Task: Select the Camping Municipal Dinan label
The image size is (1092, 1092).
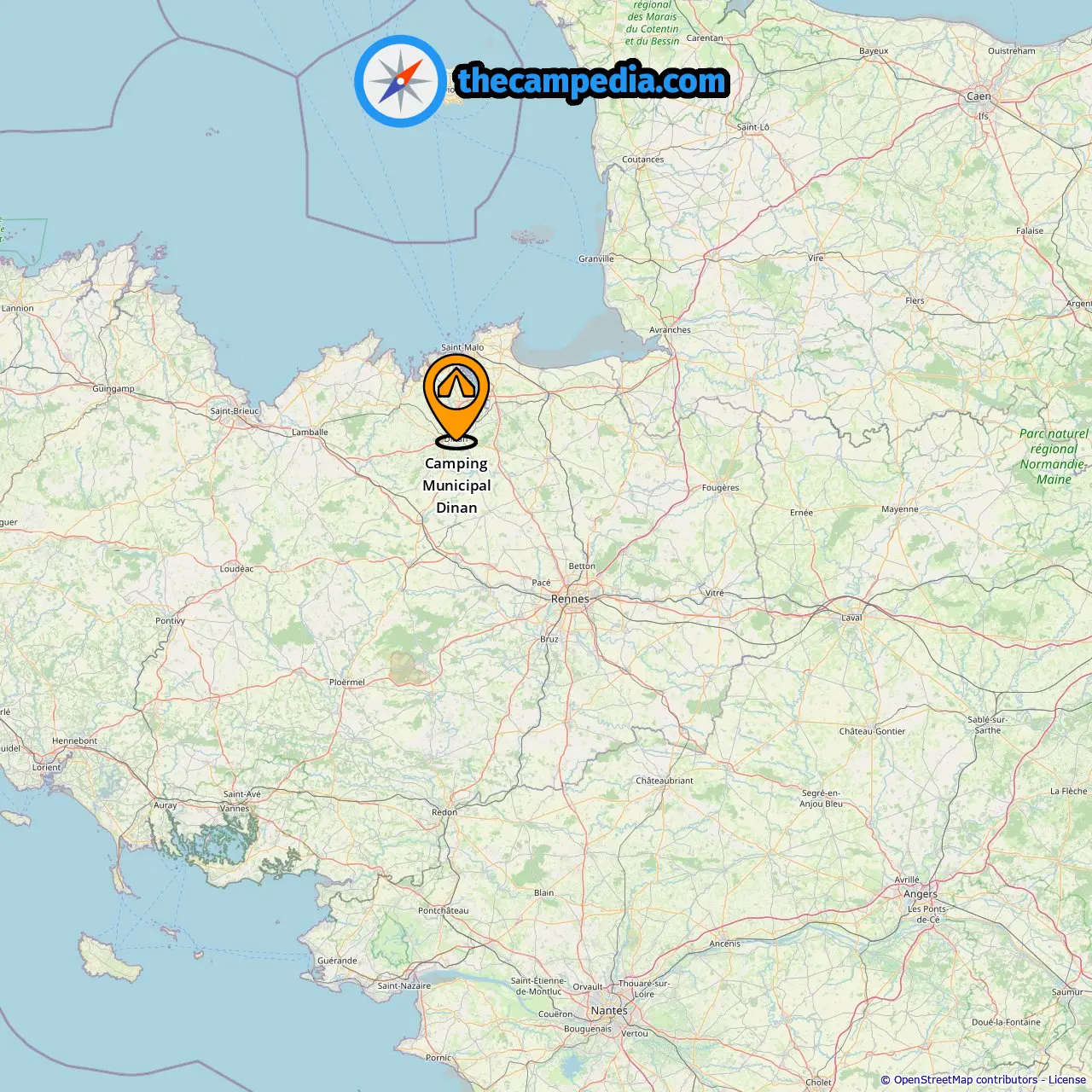Action: coord(456,485)
